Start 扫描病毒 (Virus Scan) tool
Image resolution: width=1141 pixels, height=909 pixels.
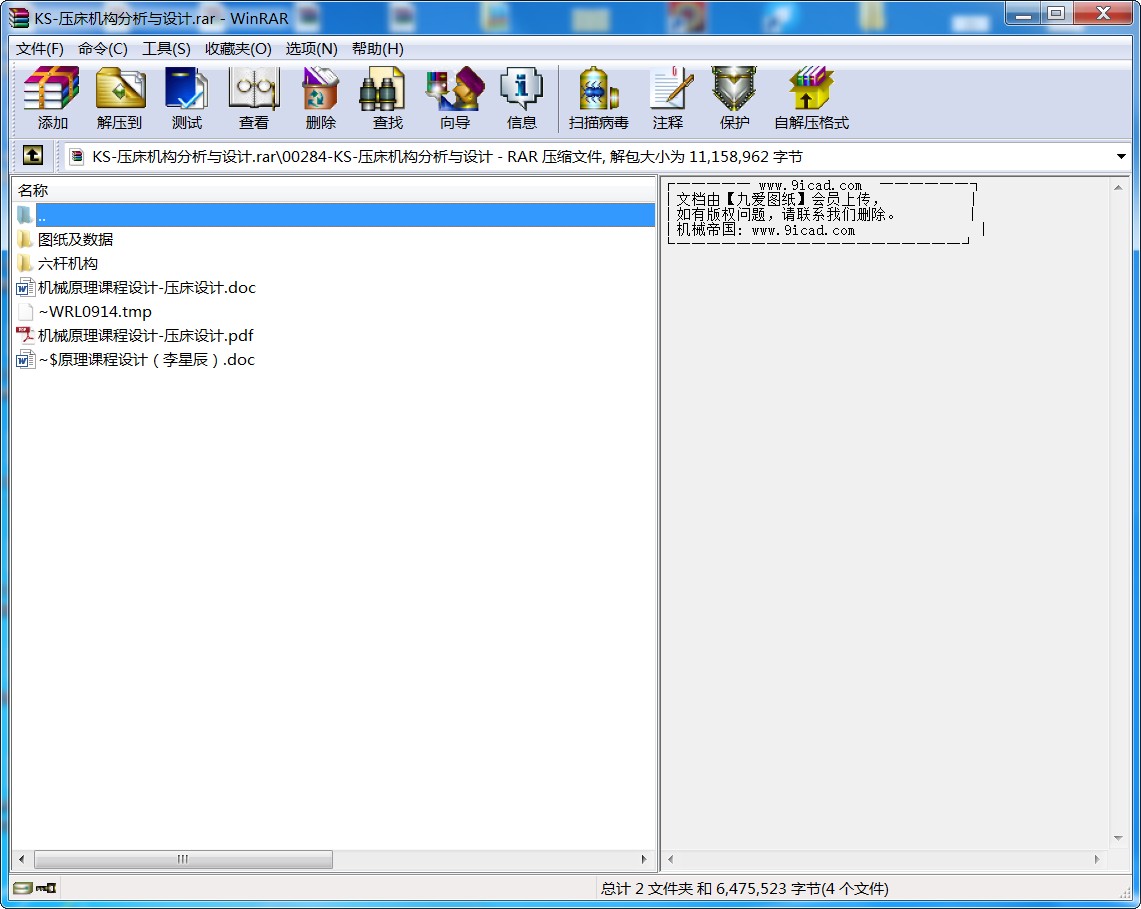coord(598,98)
